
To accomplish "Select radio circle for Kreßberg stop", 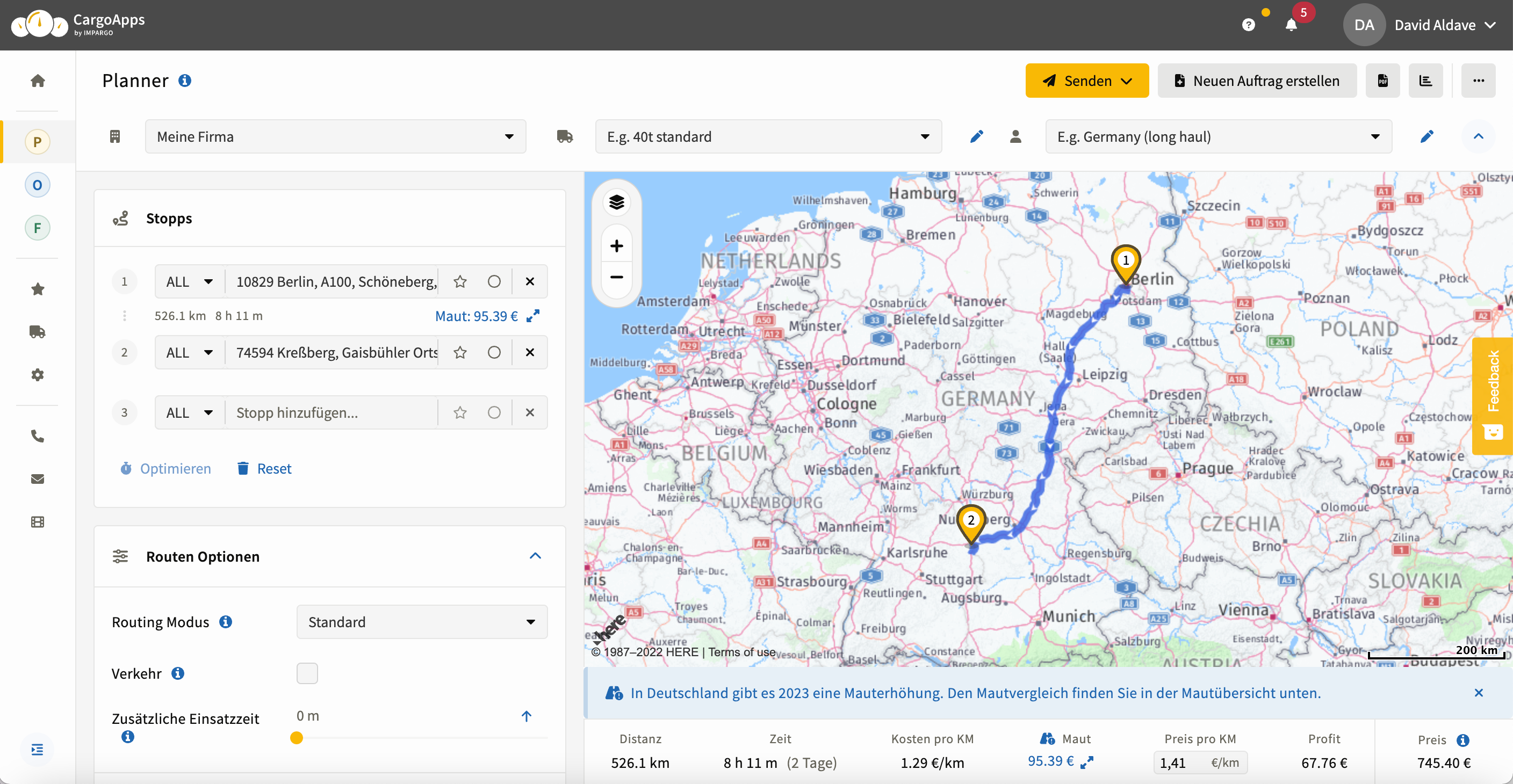I will [x=494, y=353].
